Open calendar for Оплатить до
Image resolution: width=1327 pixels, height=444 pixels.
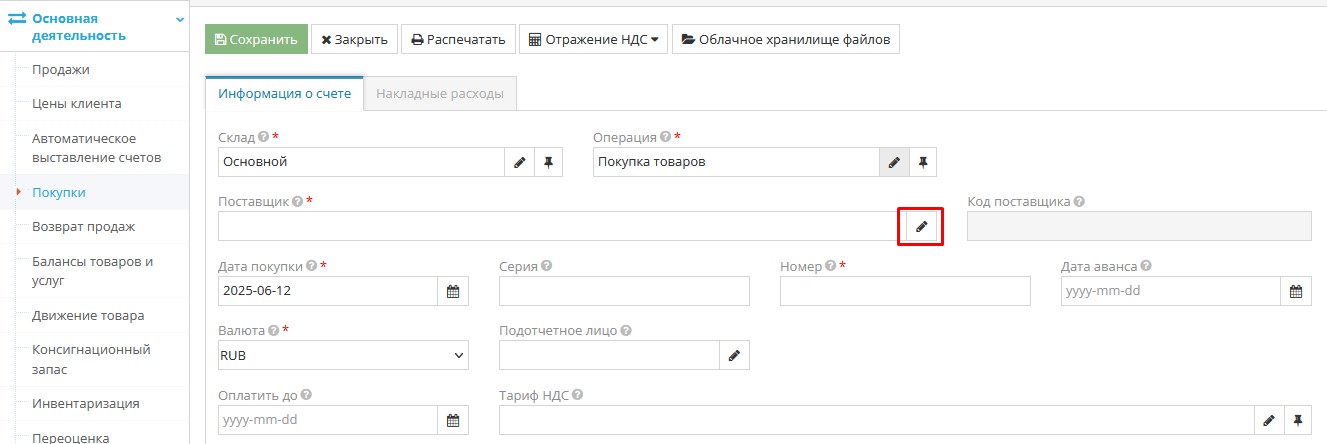tap(453, 420)
